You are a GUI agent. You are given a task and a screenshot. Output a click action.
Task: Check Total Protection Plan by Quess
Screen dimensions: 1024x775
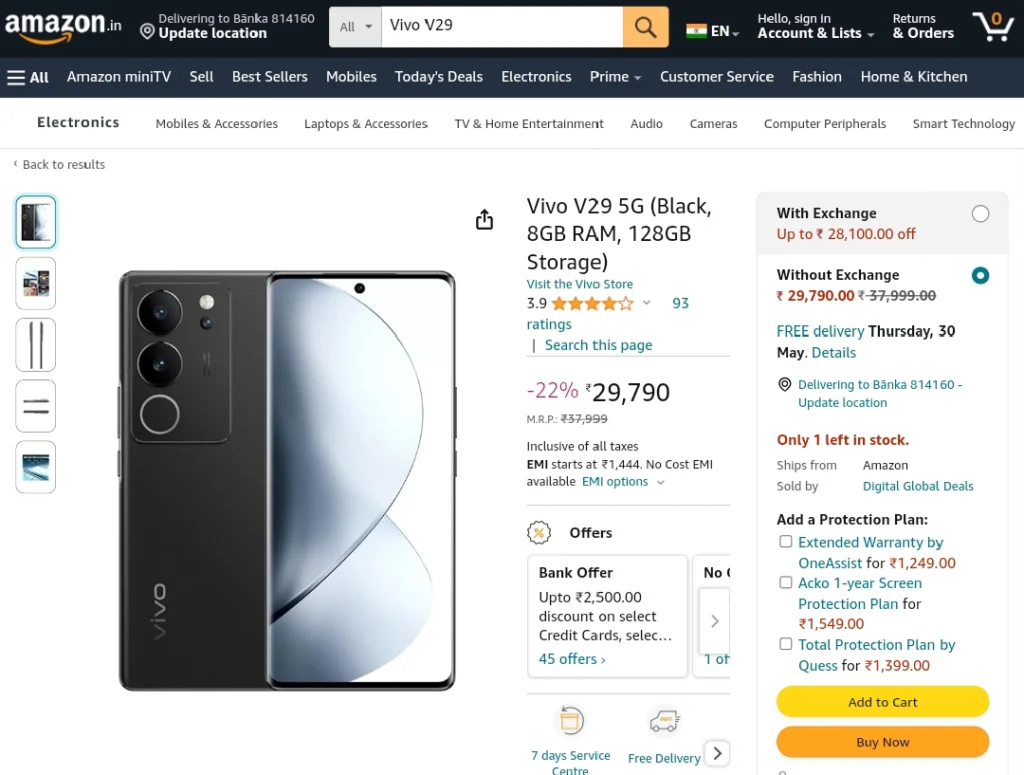click(x=786, y=644)
